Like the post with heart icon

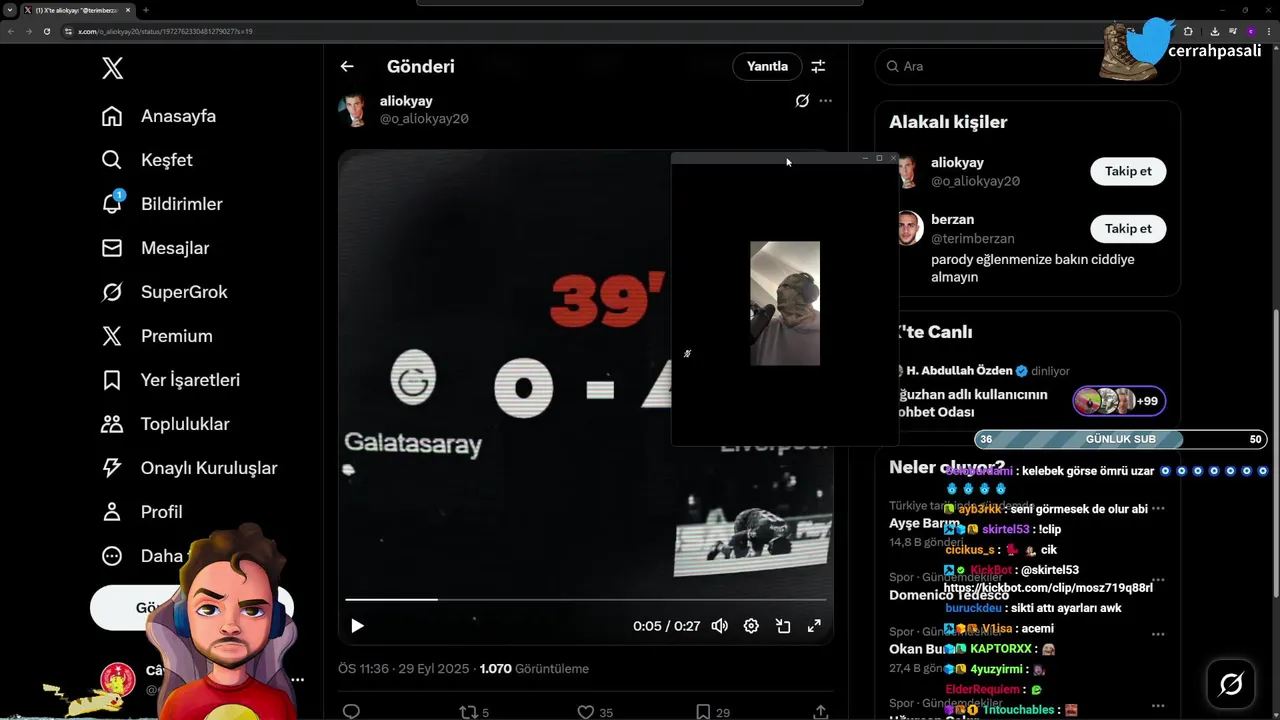(586, 712)
